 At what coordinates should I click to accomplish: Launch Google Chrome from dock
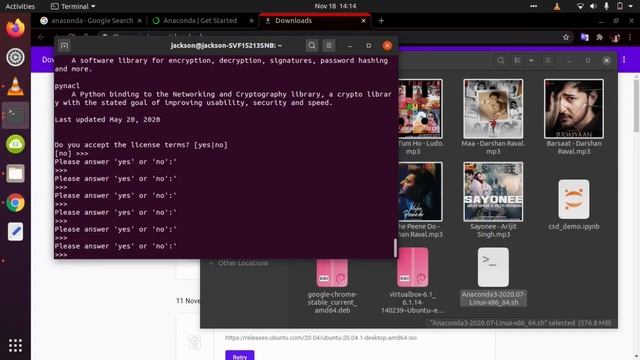16,203
